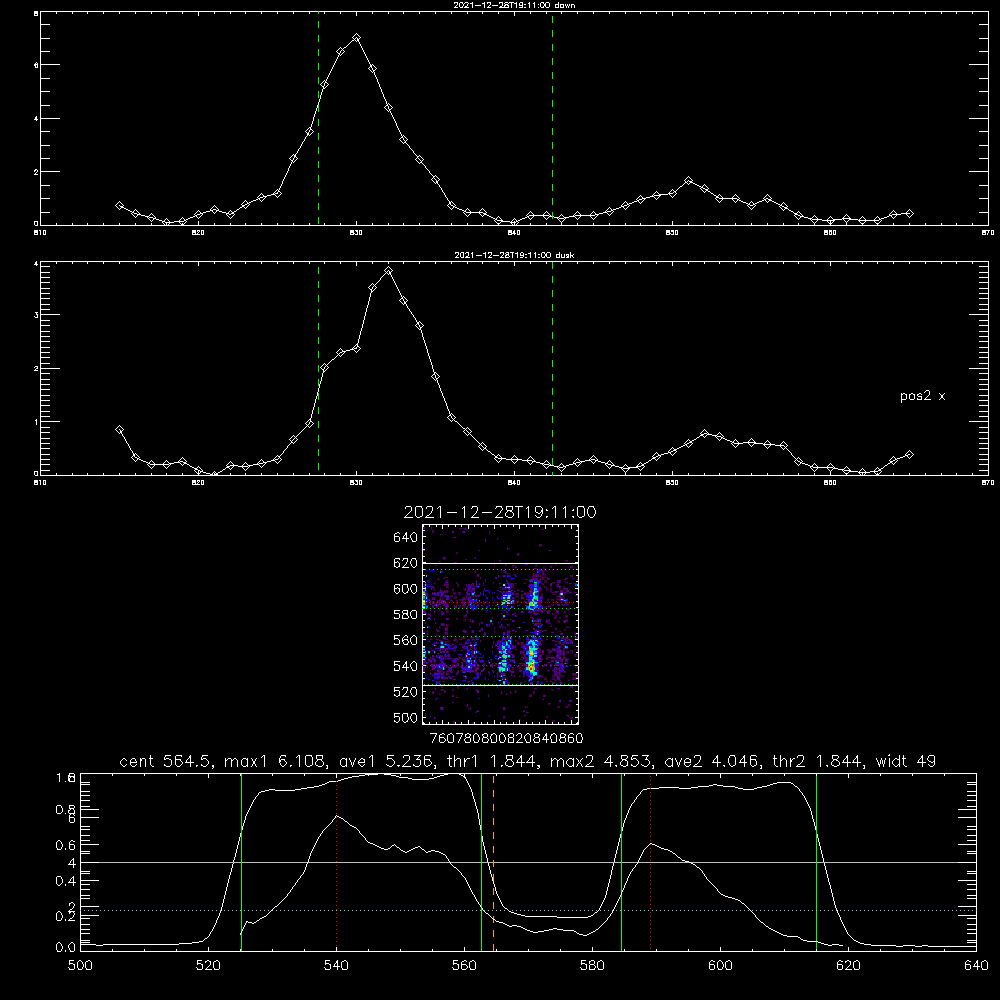1000x1000 pixels.
Task: Click the dotted horizontal threshold line in bottom plot
Action: (528, 911)
